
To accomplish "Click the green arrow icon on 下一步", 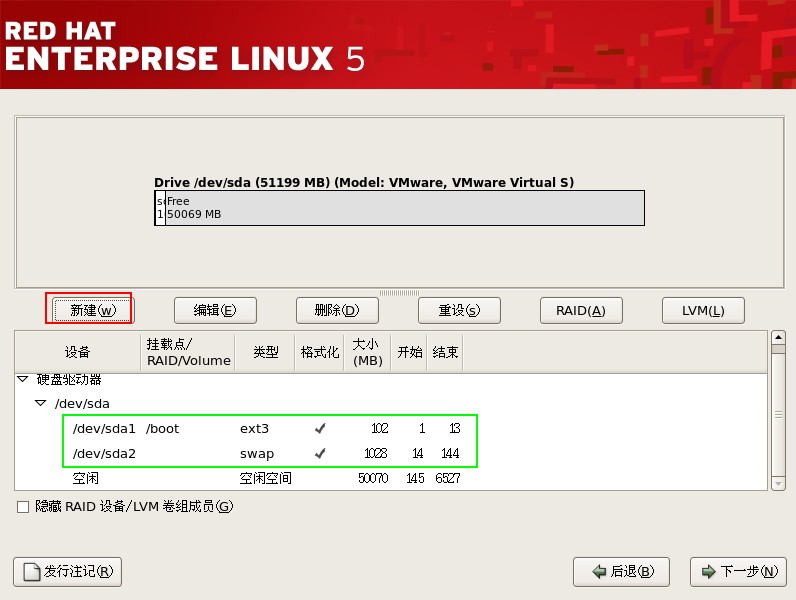I will (708, 572).
